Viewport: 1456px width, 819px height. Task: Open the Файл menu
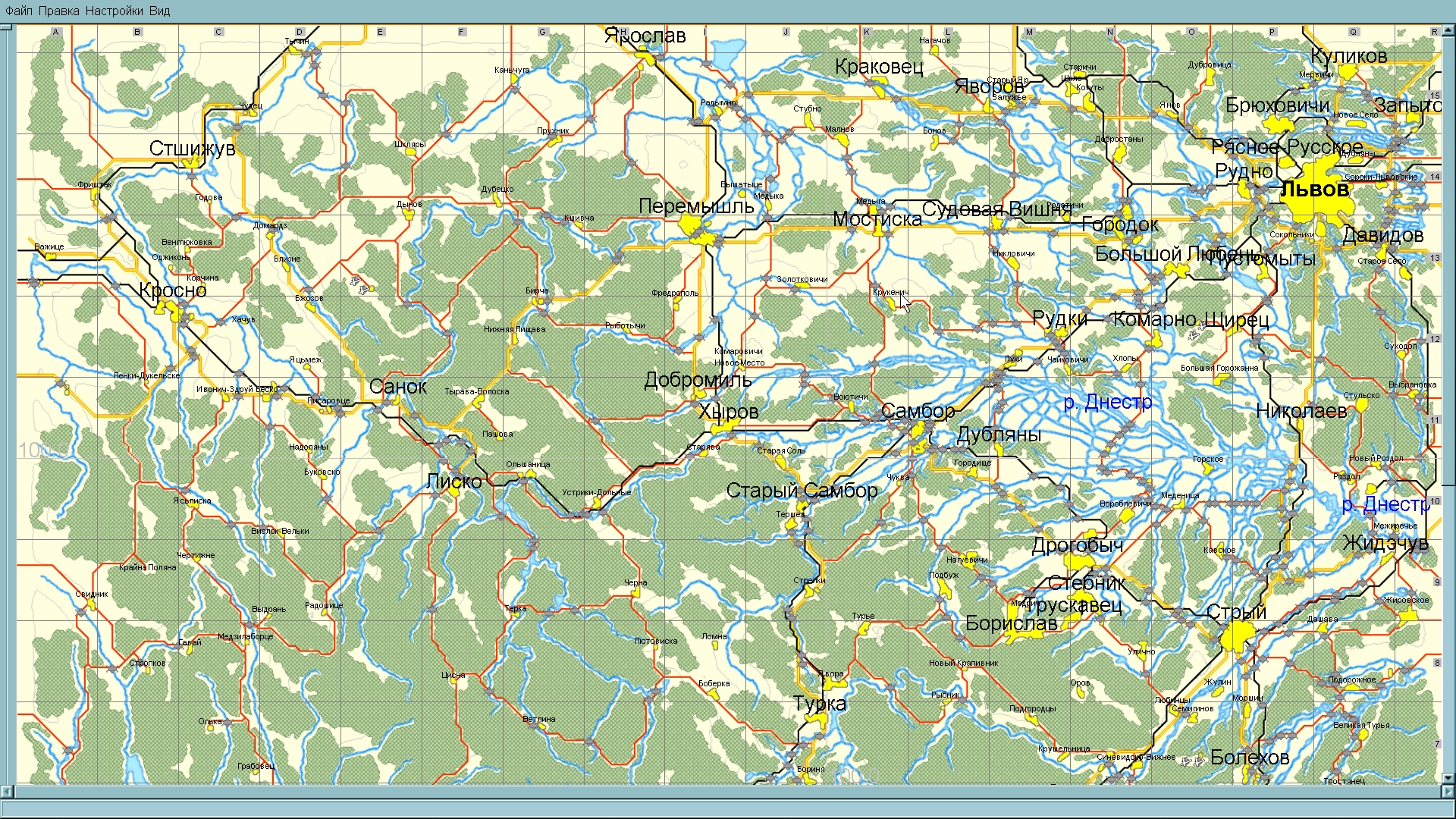18,11
